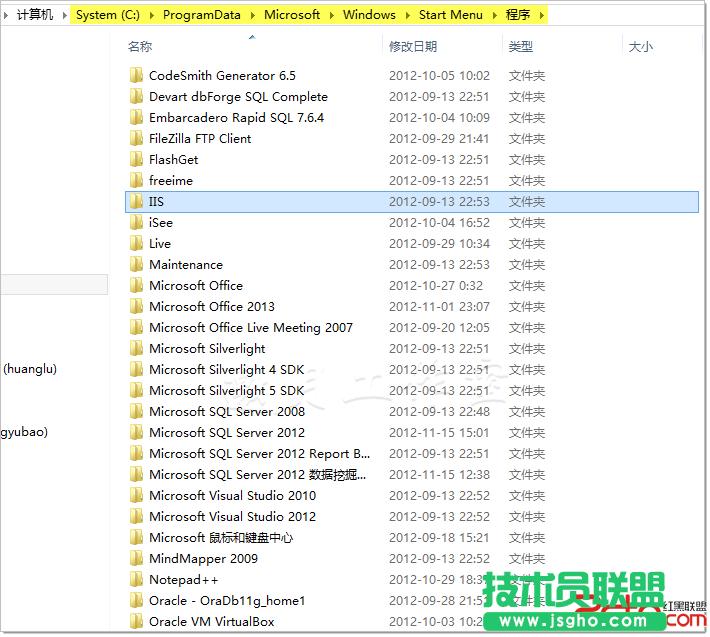Click the Microsoft Office 2013 folder icon
This screenshot has width=710, height=637.
click(x=136, y=307)
